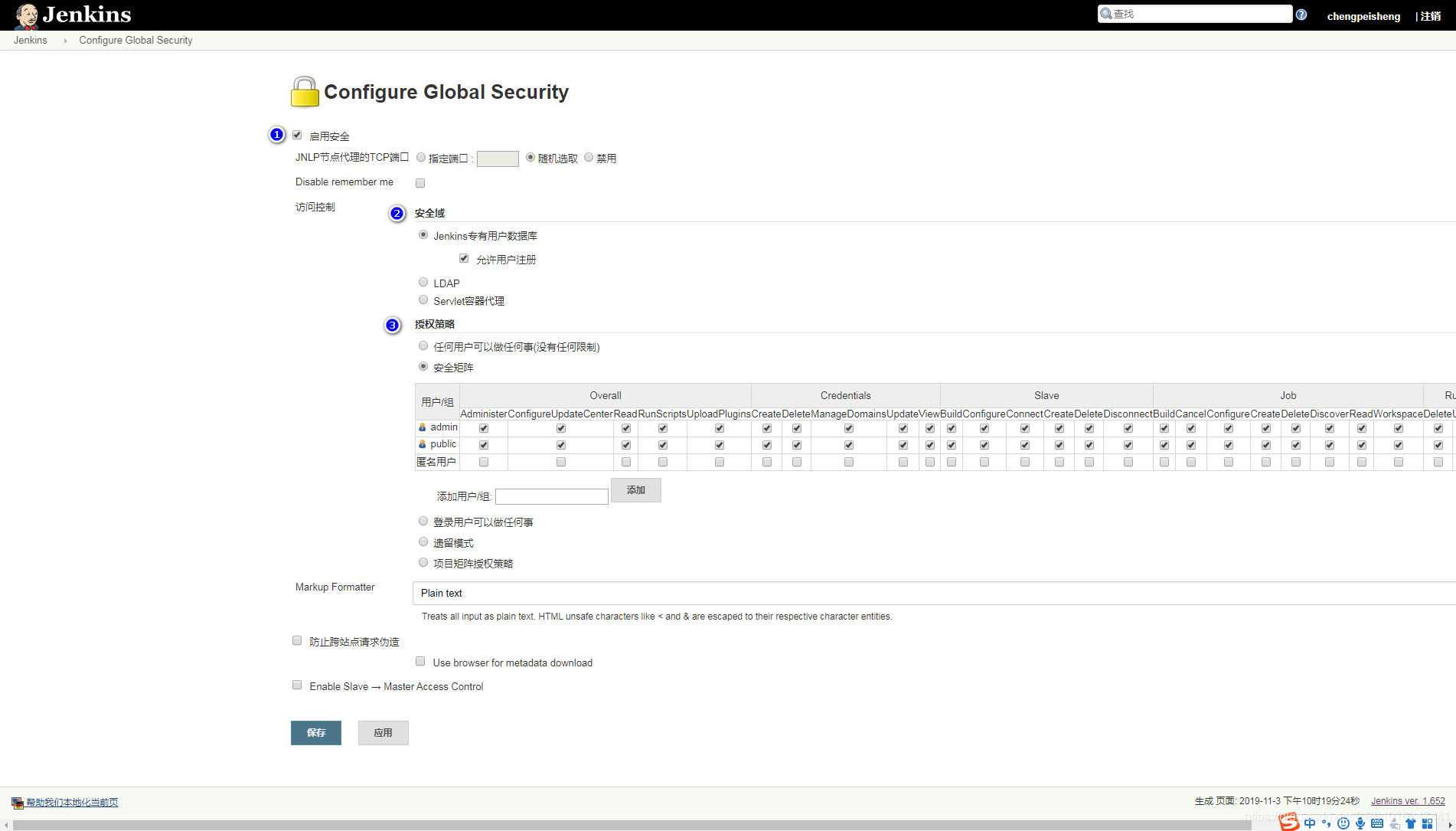Uncheck admin Administer permission checkbox
Viewport: 1456px width, 831px height.
(x=484, y=428)
